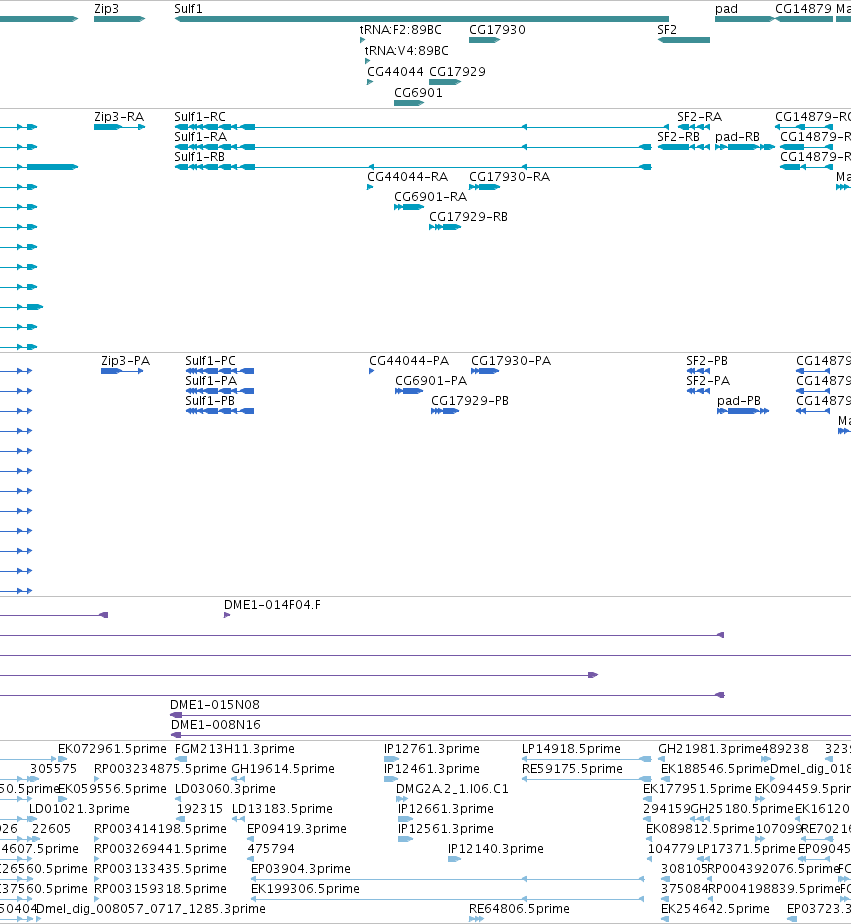Click IP12661.3prime EST label

[446, 809]
